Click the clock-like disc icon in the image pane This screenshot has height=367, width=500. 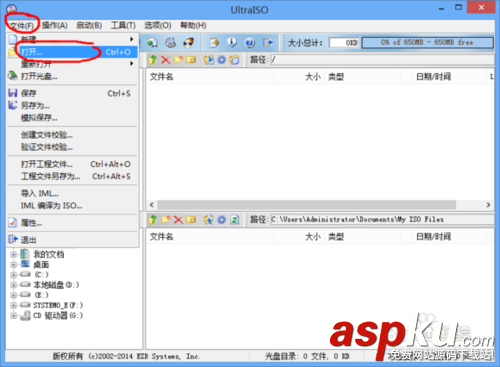tap(235, 60)
